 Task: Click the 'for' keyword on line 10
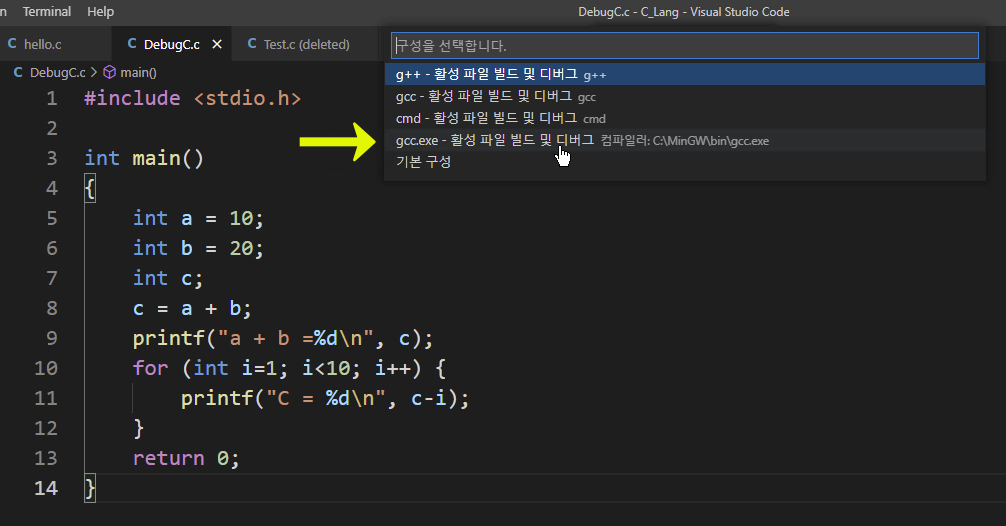tap(150, 368)
